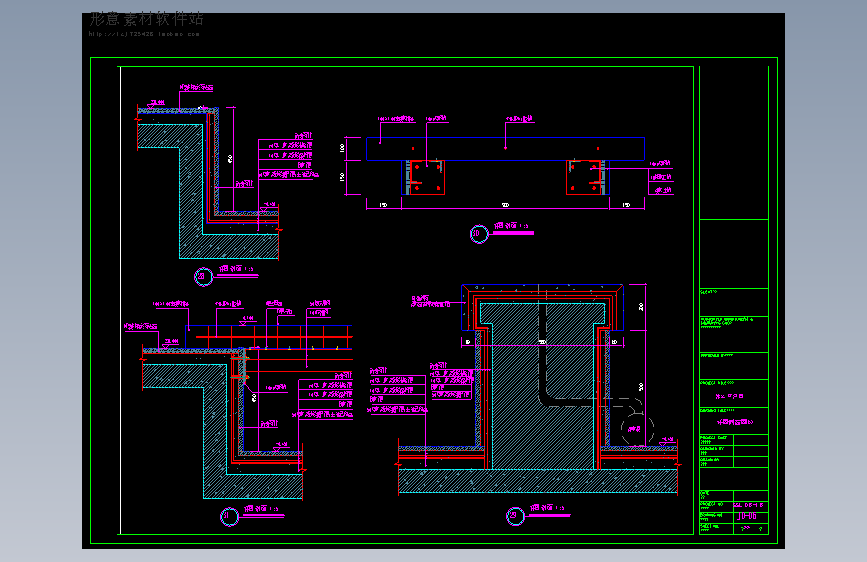Pick the left red square tube in detail 30
Screen dimensions: 867x562
427,177
